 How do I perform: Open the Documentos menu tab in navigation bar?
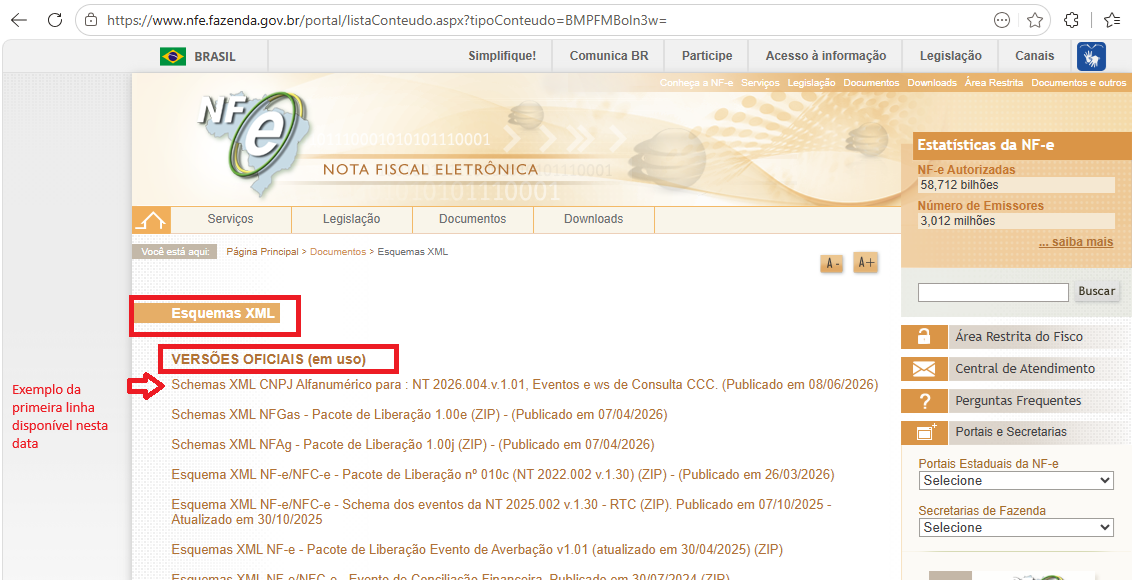tap(473, 220)
